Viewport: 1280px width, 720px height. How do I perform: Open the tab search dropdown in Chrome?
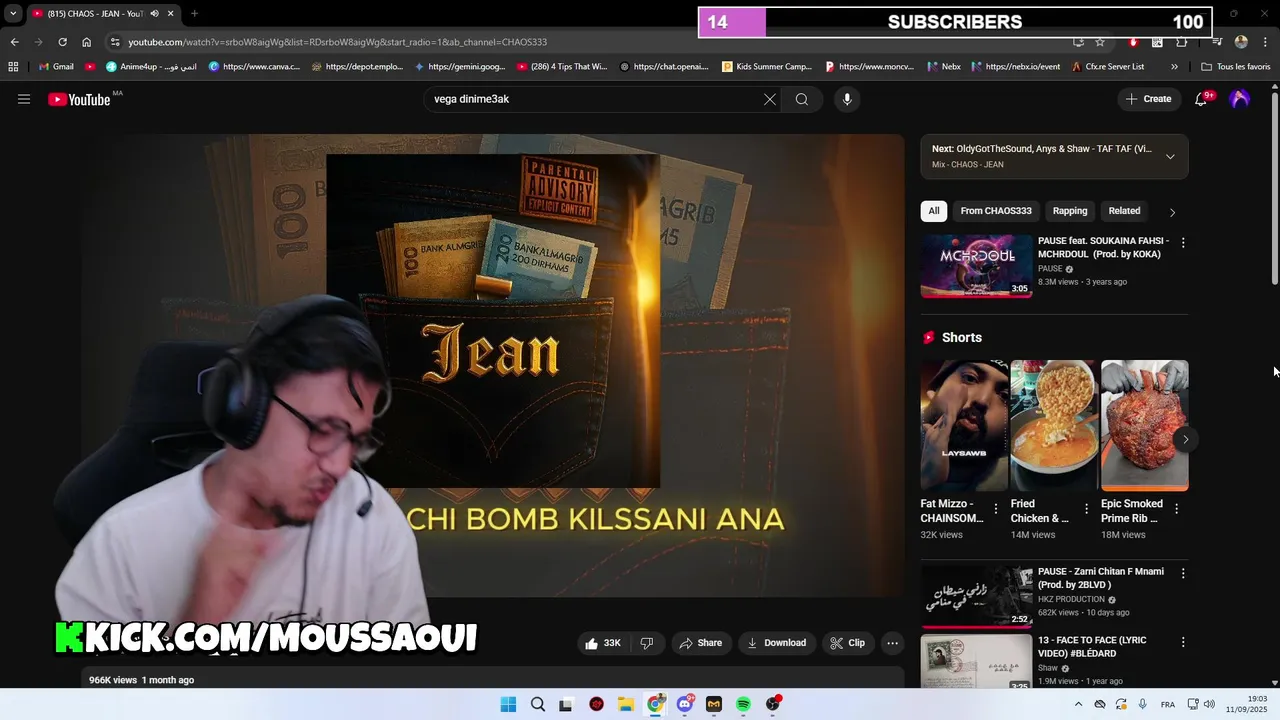pos(13,13)
